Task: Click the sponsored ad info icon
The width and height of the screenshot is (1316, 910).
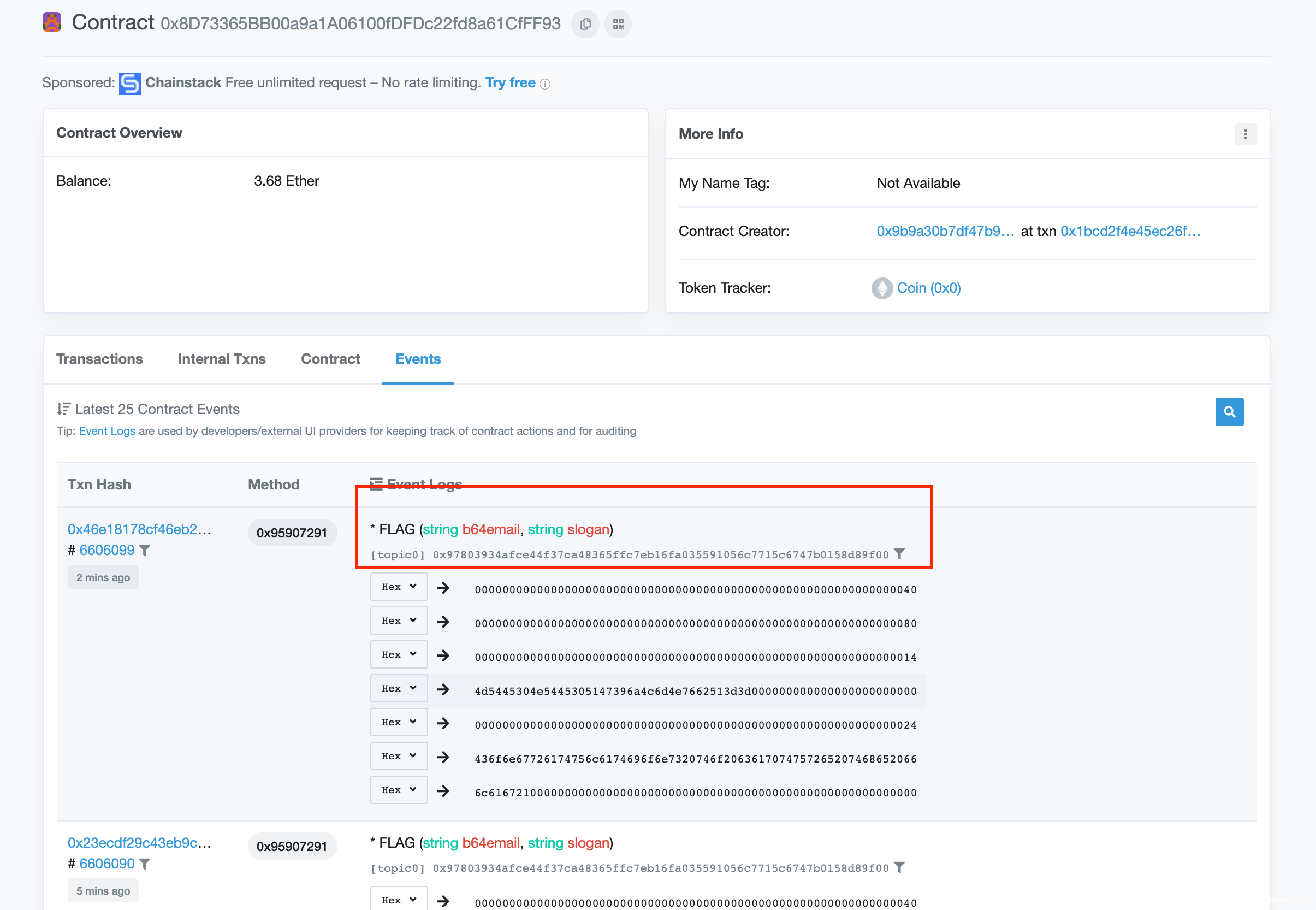Action: (x=545, y=84)
